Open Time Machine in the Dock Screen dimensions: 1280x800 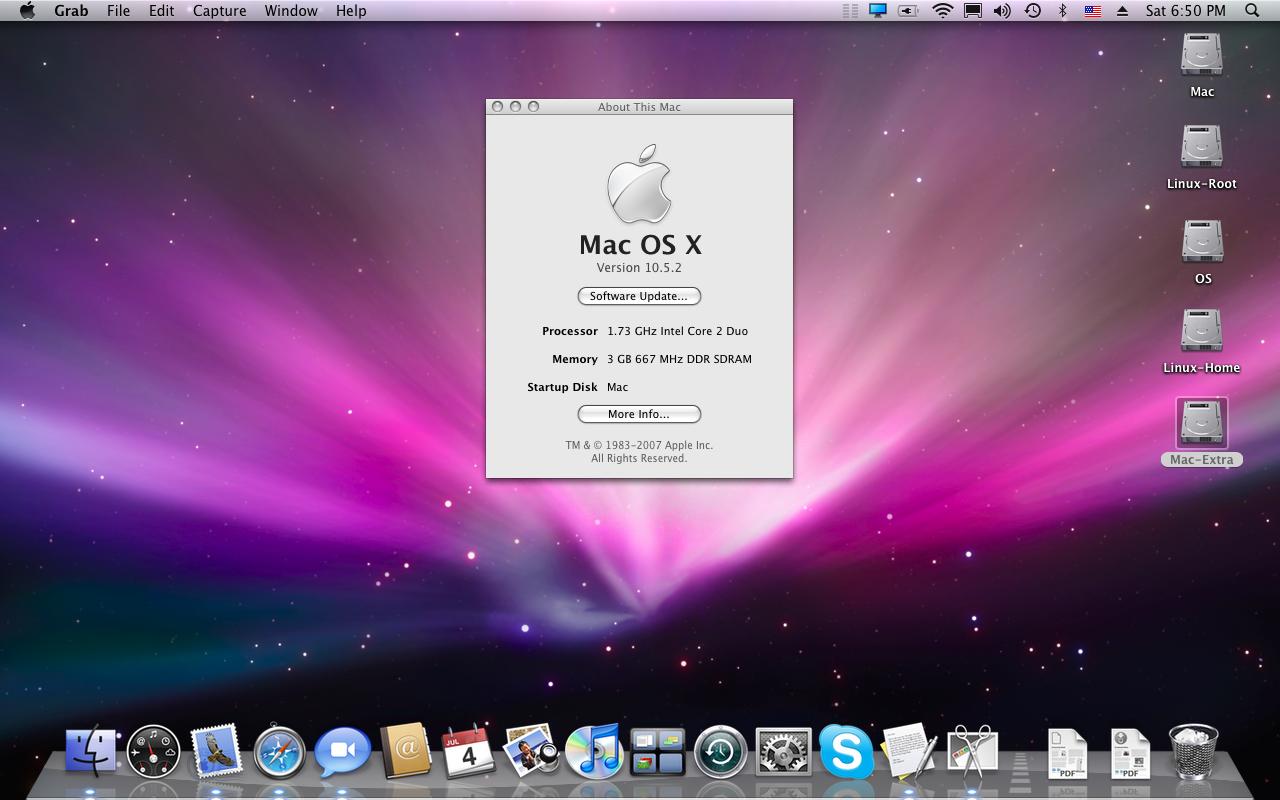pos(720,752)
